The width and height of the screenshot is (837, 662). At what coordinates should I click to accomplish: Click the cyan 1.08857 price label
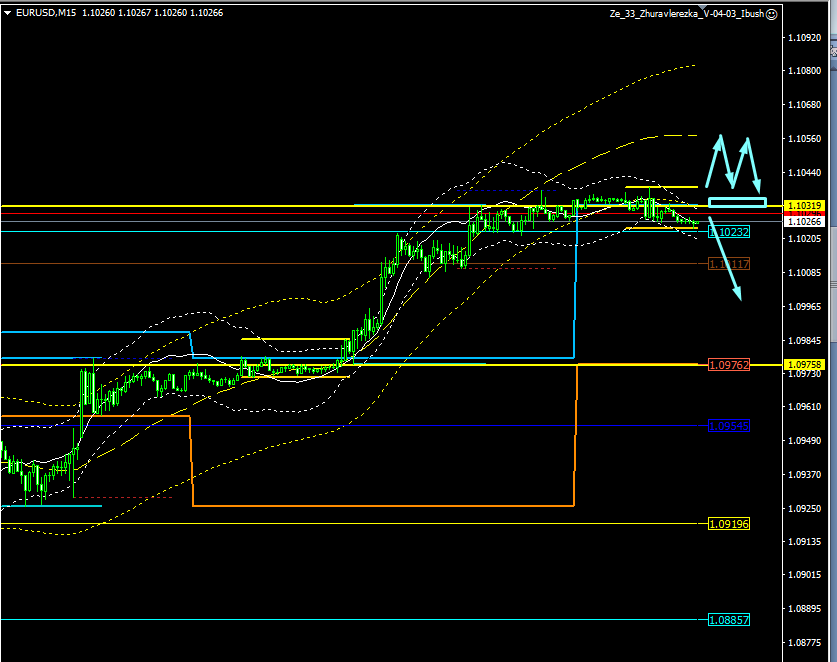[x=728, y=620]
